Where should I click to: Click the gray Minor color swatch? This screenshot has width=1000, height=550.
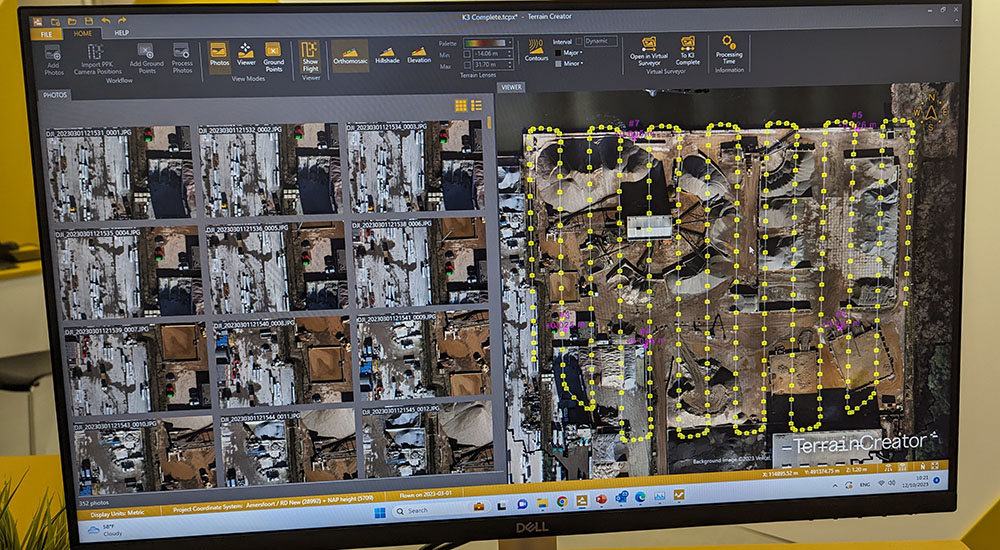point(558,64)
